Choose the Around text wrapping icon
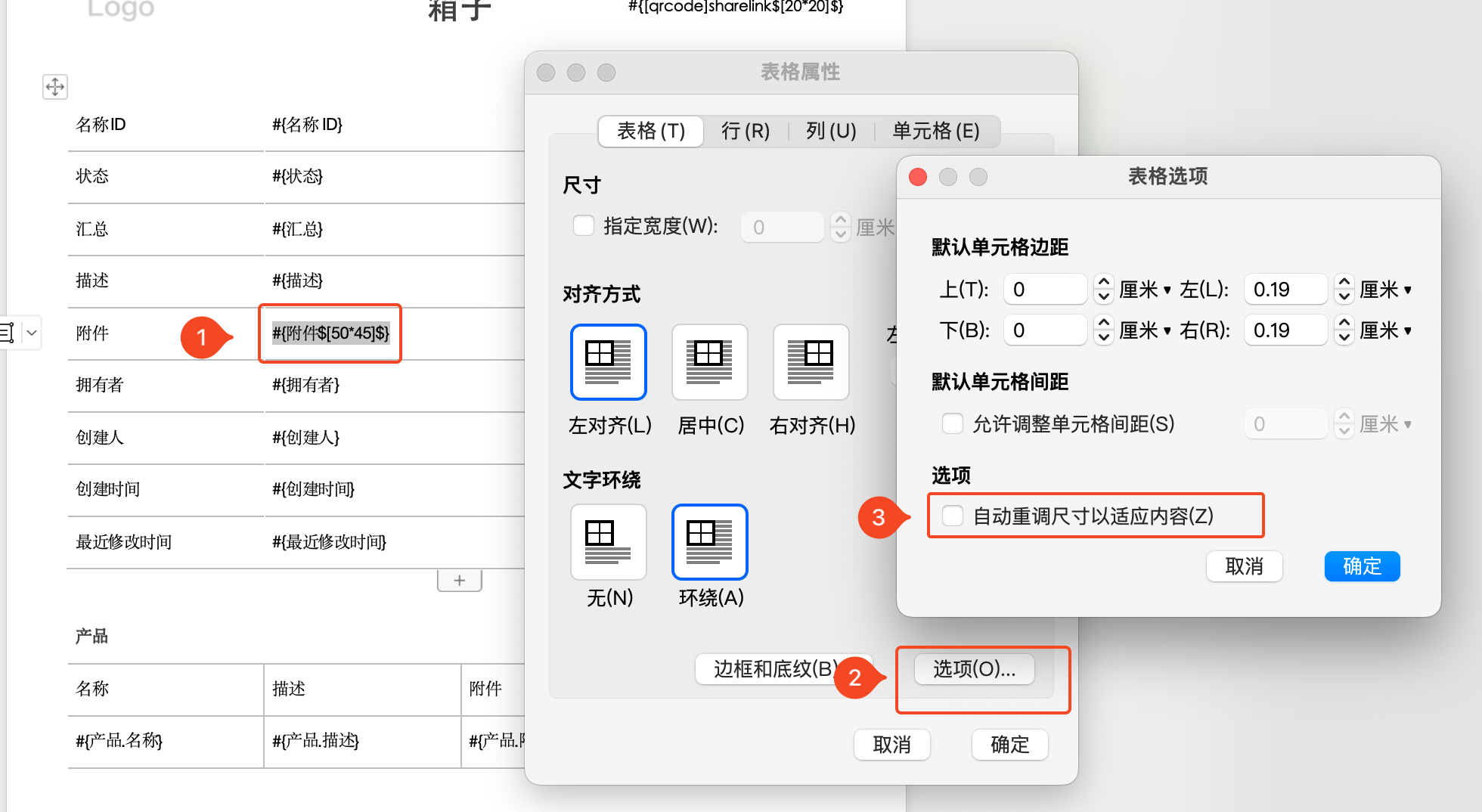The height and width of the screenshot is (812, 1482). click(710, 542)
